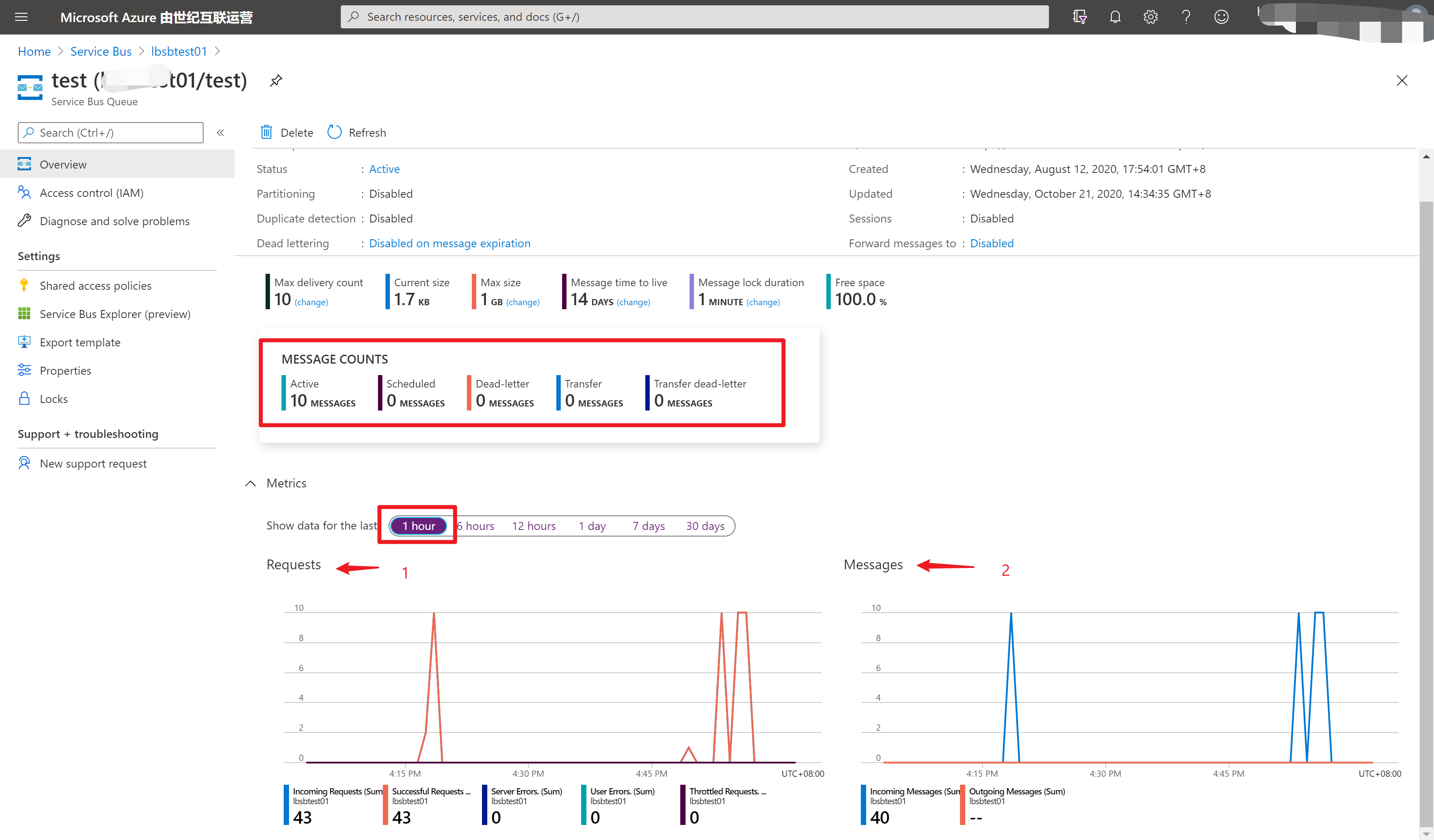Select the 6 hours time range
1434x840 pixels.
(x=476, y=526)
